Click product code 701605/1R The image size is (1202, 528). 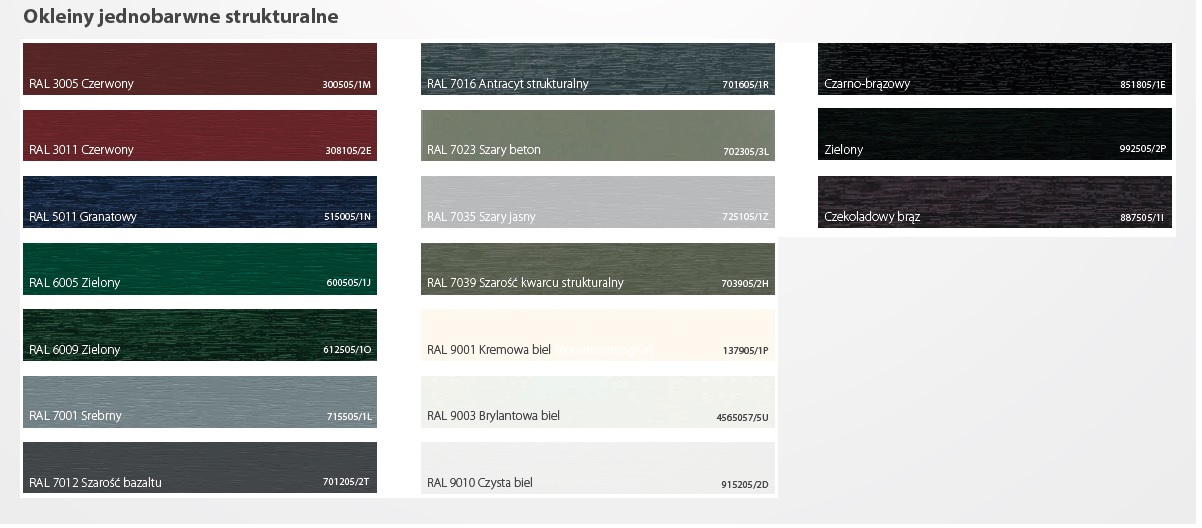[745, 85]
